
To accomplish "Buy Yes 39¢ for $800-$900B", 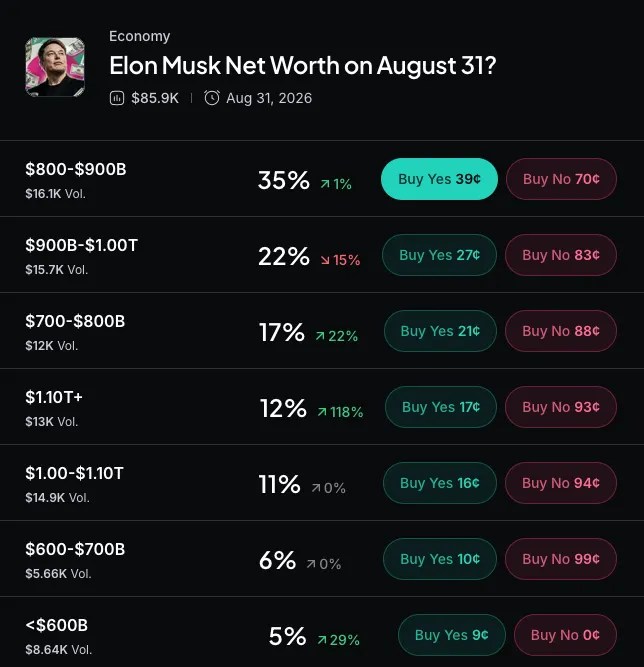I will tap(439, 179).
